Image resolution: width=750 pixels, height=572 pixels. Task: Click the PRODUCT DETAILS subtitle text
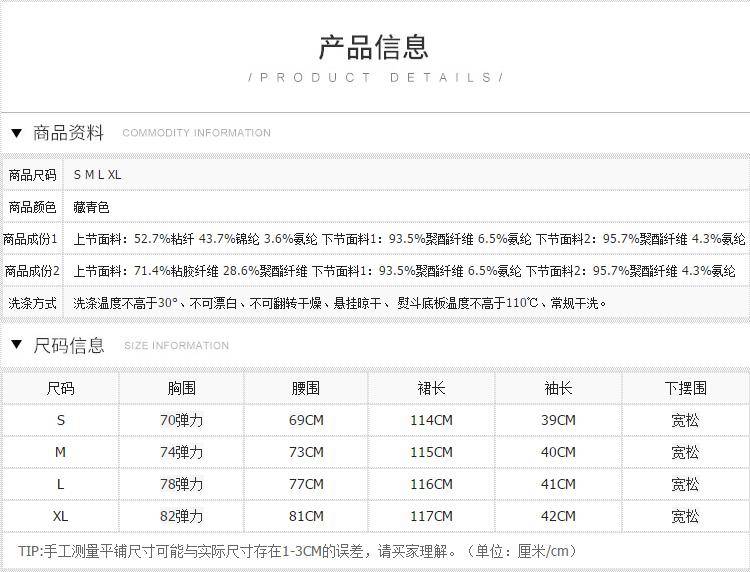point(375,78)
